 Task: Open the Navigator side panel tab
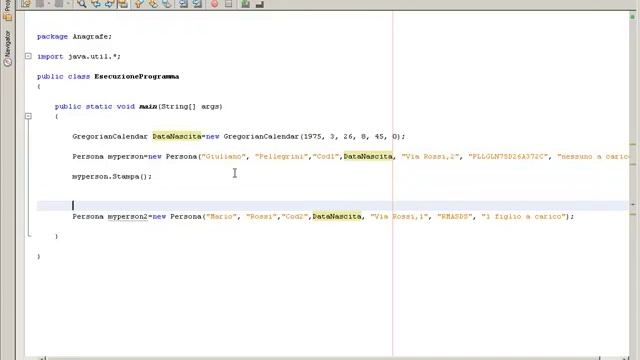pos(7,49)
